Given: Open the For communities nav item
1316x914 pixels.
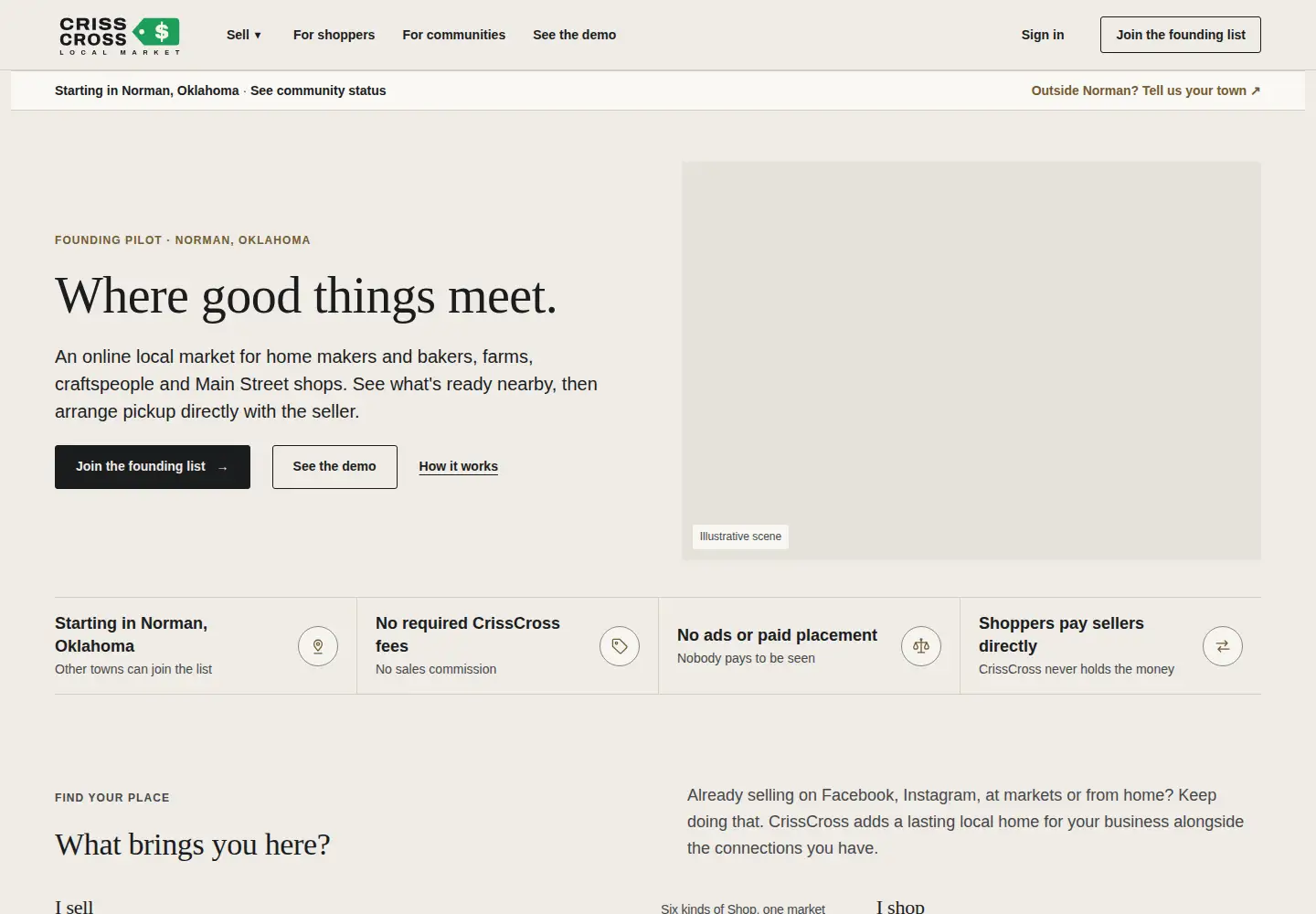Looking at the screenshot, I should (453, 35).
